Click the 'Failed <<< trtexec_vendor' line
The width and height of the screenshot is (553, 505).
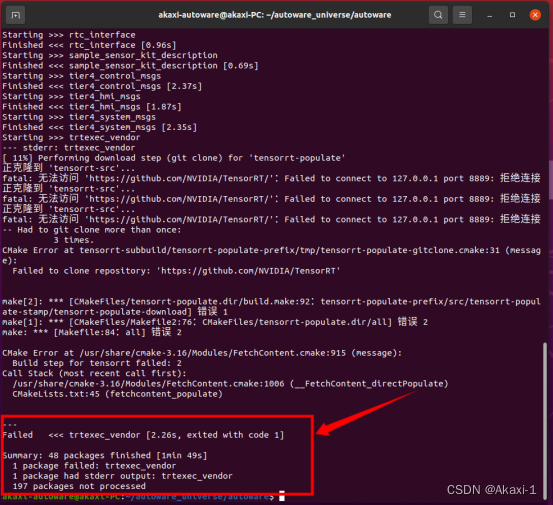pyautogui.click(x=143, y=435)
